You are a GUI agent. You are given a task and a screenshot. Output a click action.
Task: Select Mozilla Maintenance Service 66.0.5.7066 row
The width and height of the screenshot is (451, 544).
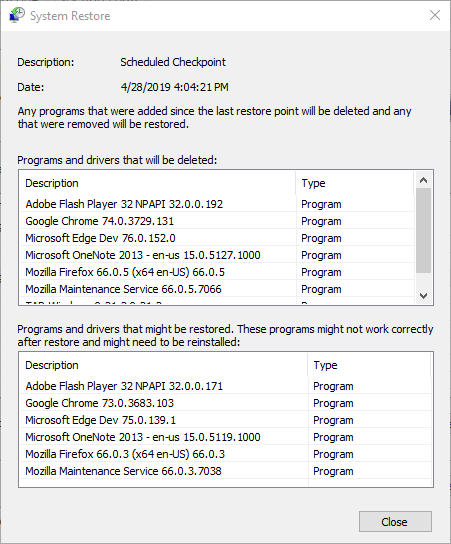(x=217, y=289)
